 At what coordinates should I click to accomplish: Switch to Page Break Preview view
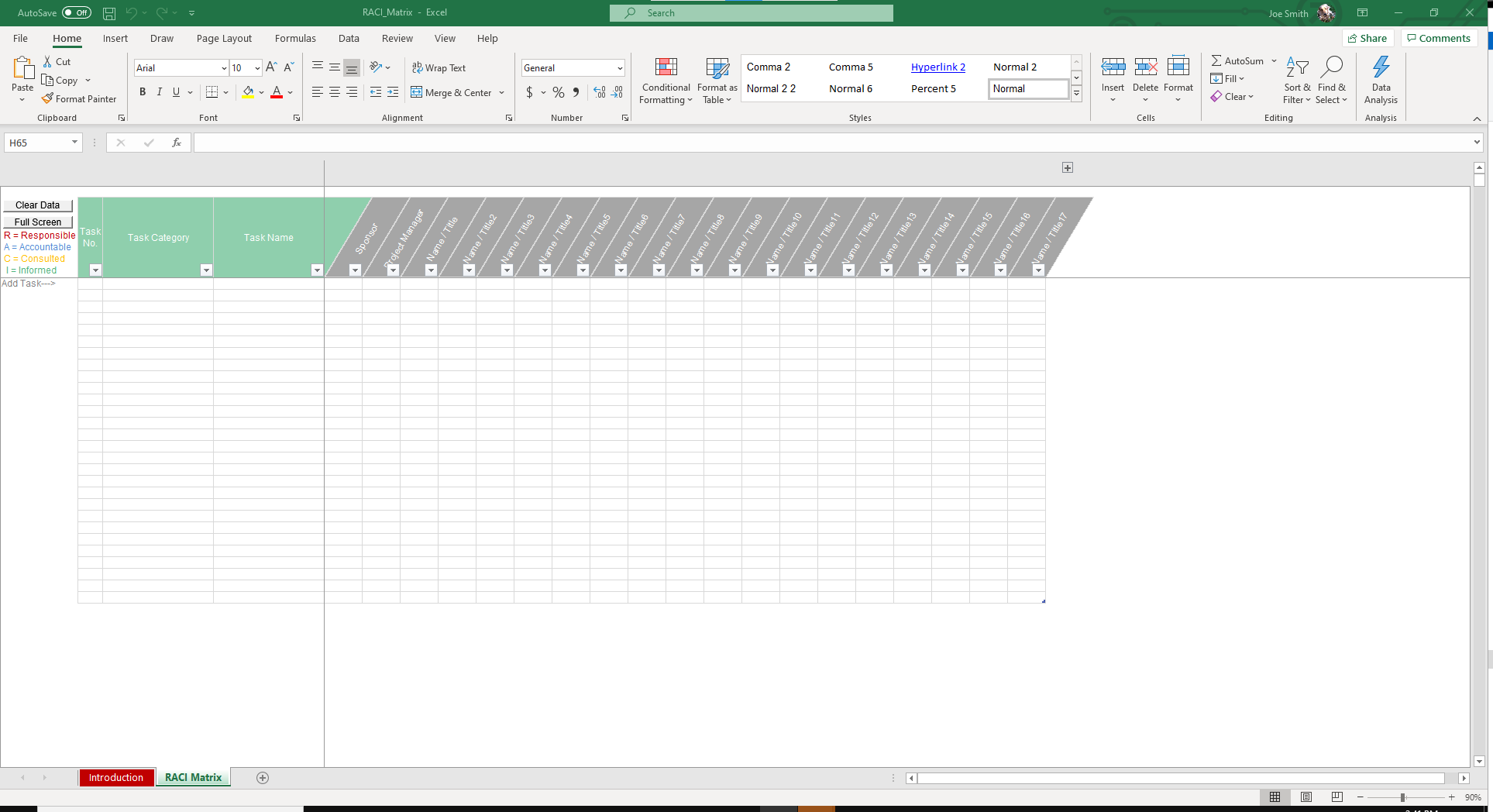1336,797
